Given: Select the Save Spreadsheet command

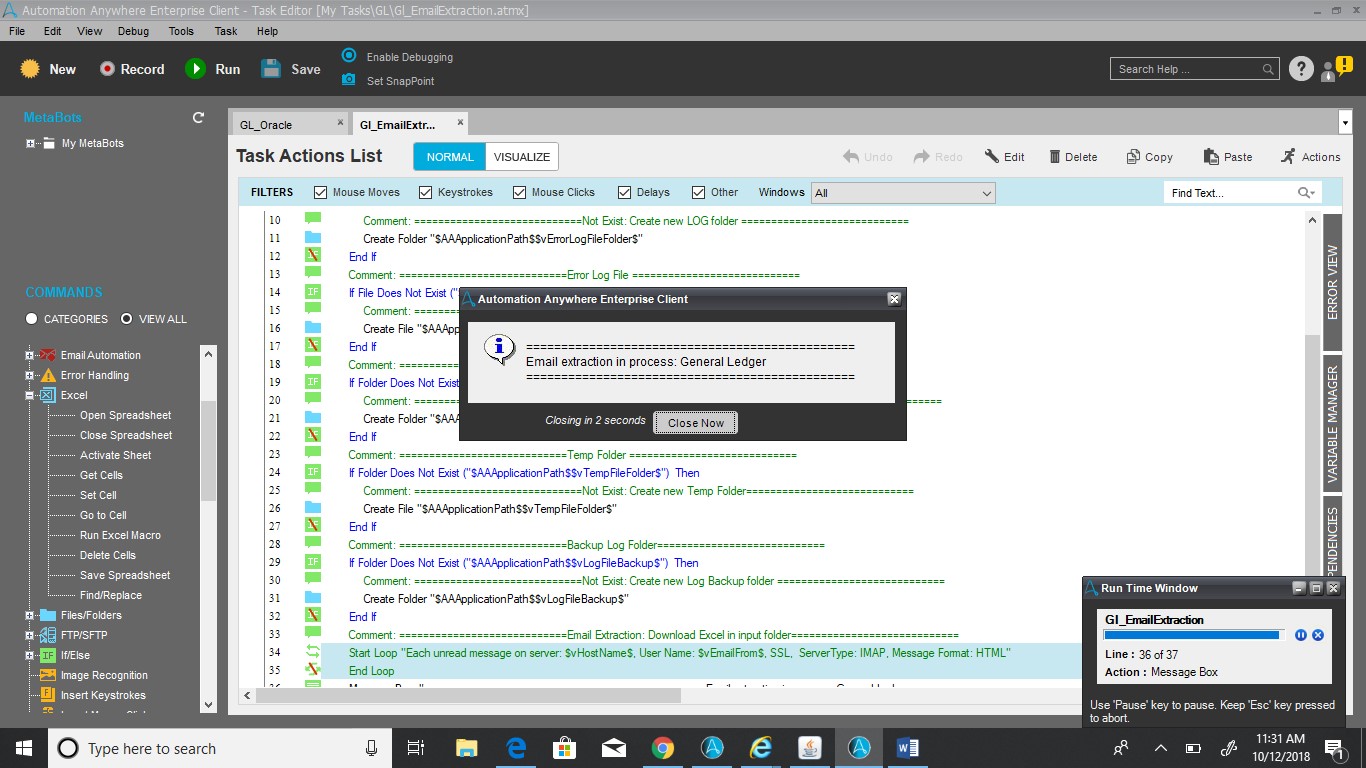Looking at the screenshot, I should (125, 575).
